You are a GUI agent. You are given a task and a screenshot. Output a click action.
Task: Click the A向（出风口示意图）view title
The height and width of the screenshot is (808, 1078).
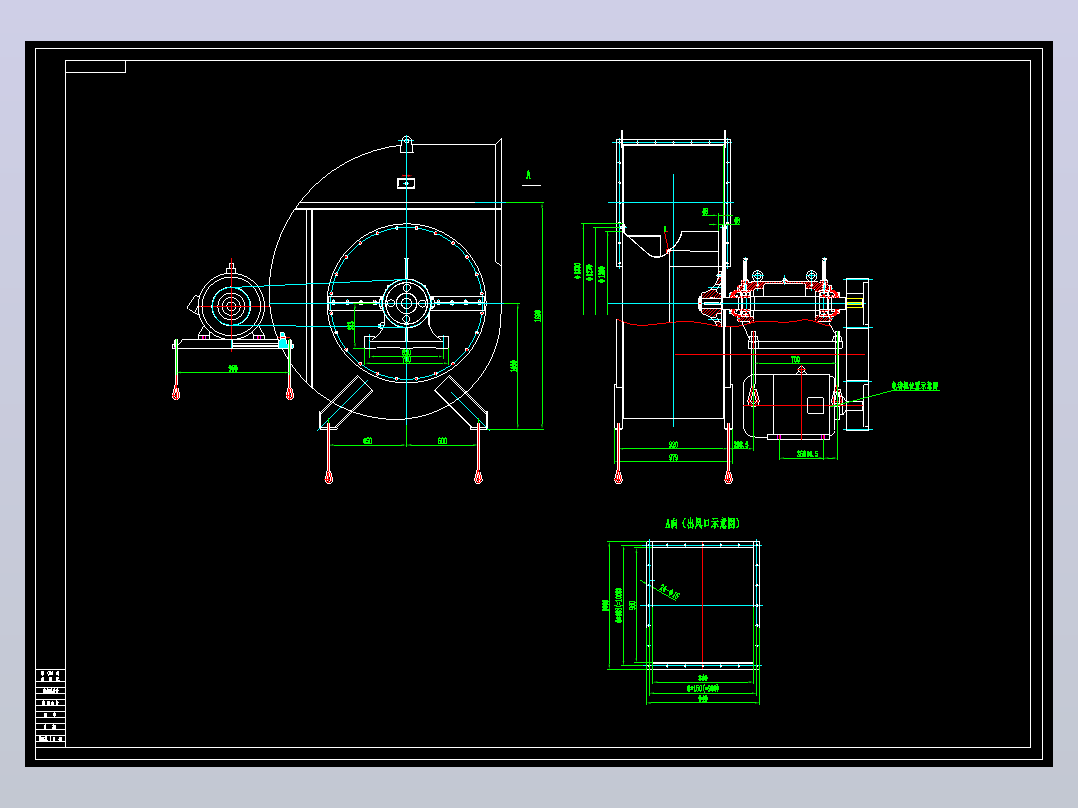tap(702, 523)
